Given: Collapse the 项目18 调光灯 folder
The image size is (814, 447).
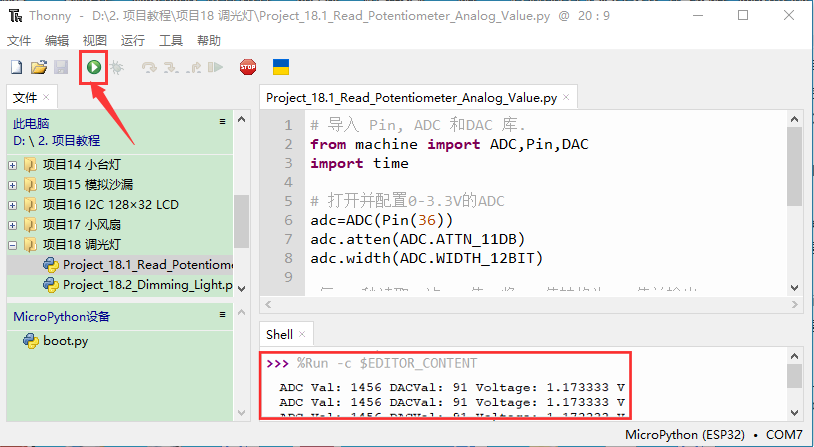Looking at the screenshot, I should [12, 245].
